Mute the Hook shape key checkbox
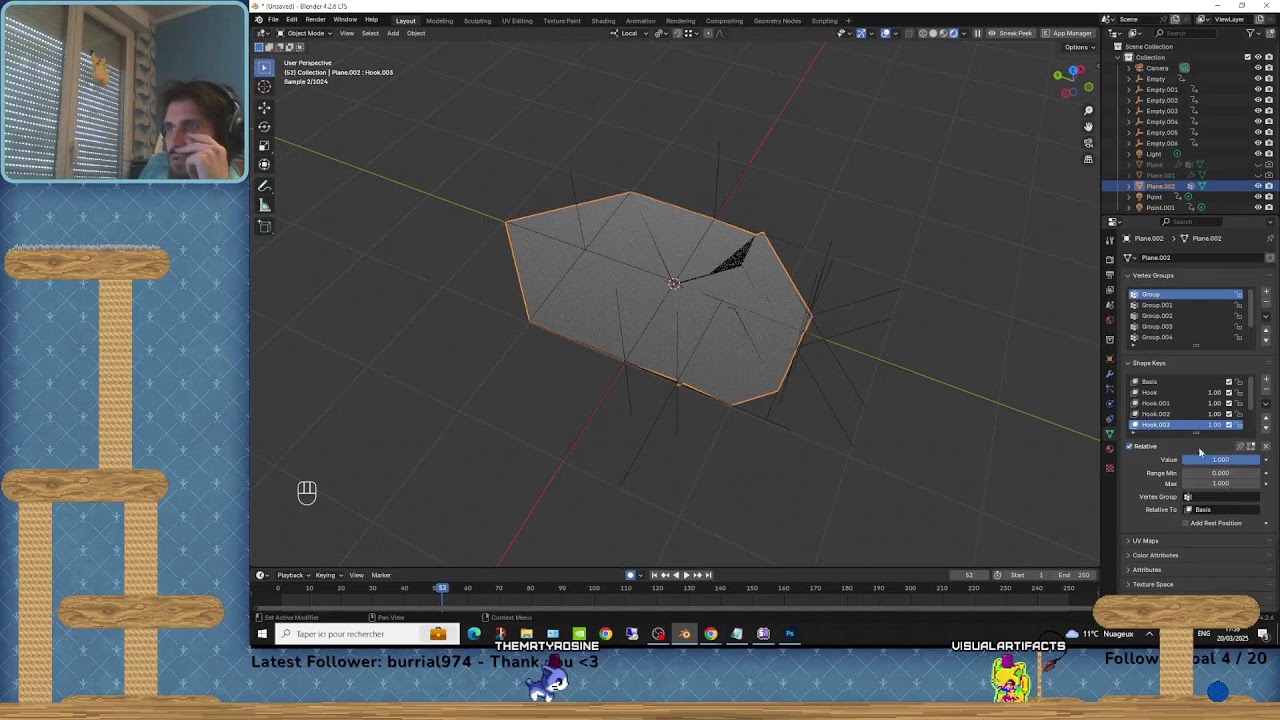This screenshot has height=720, width=1280. pyautogui.click(x=1229, y=392)
